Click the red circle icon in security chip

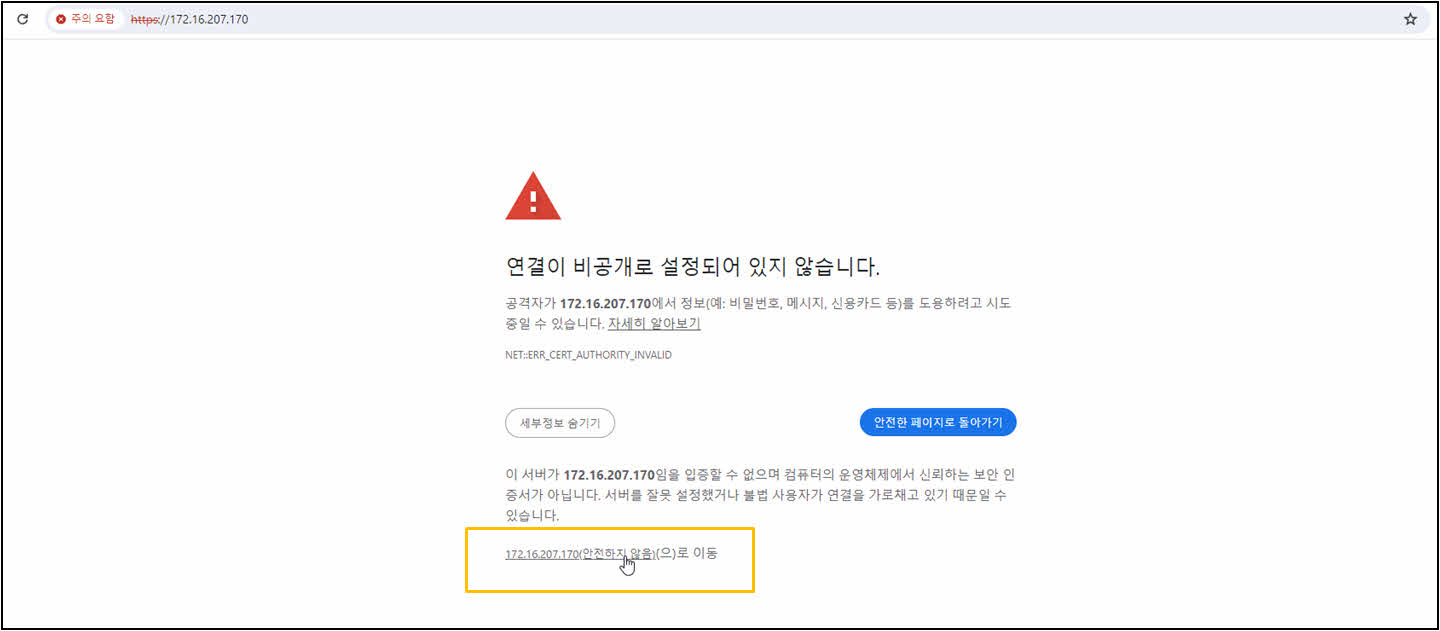coord(61,19)
